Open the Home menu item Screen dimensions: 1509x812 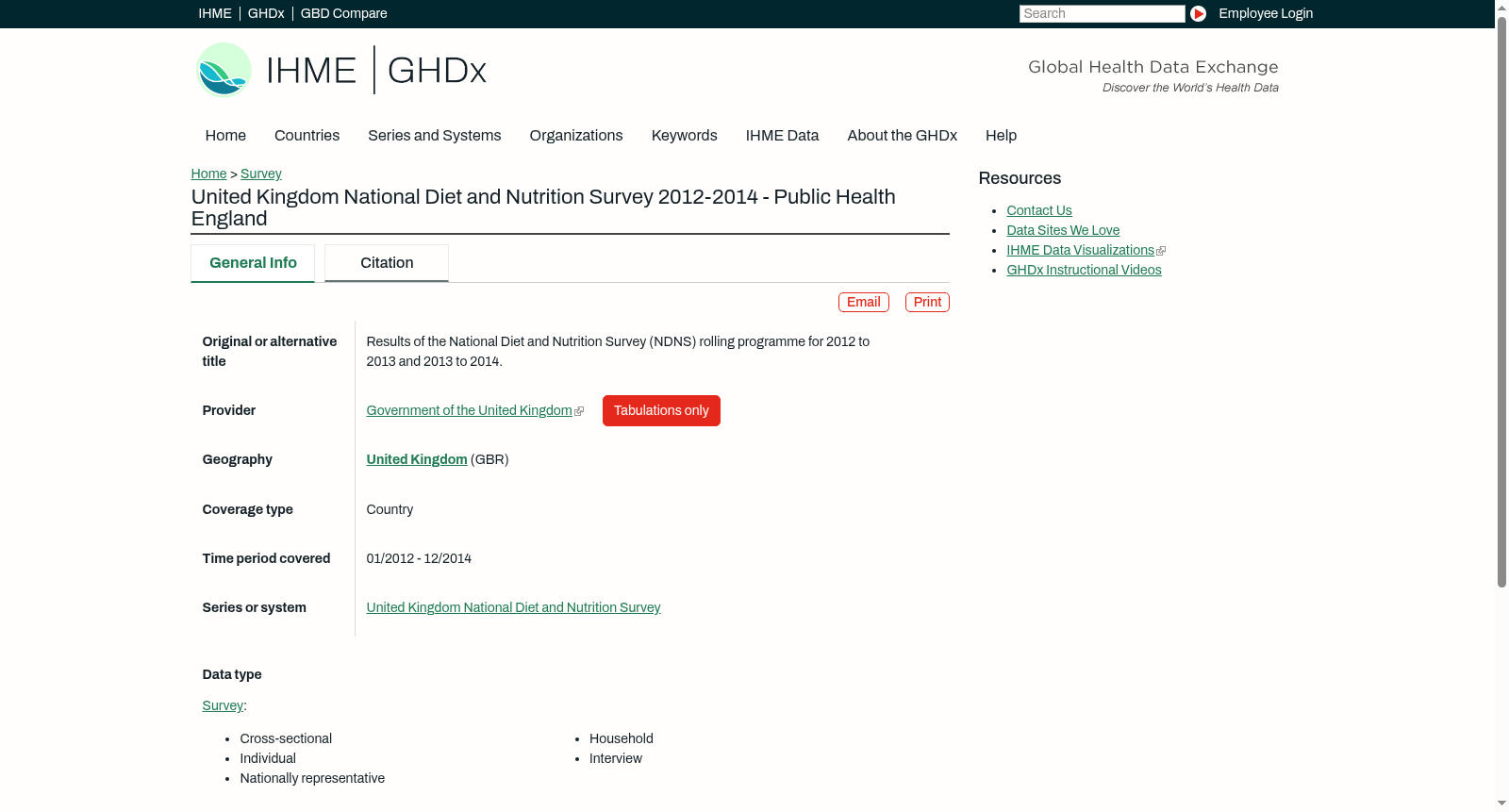pos(225,136)
